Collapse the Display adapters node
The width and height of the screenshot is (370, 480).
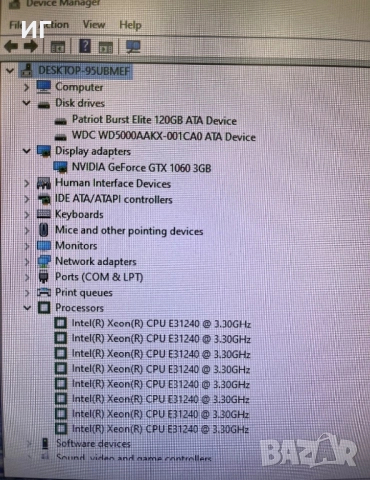click(x=26, y=151)
